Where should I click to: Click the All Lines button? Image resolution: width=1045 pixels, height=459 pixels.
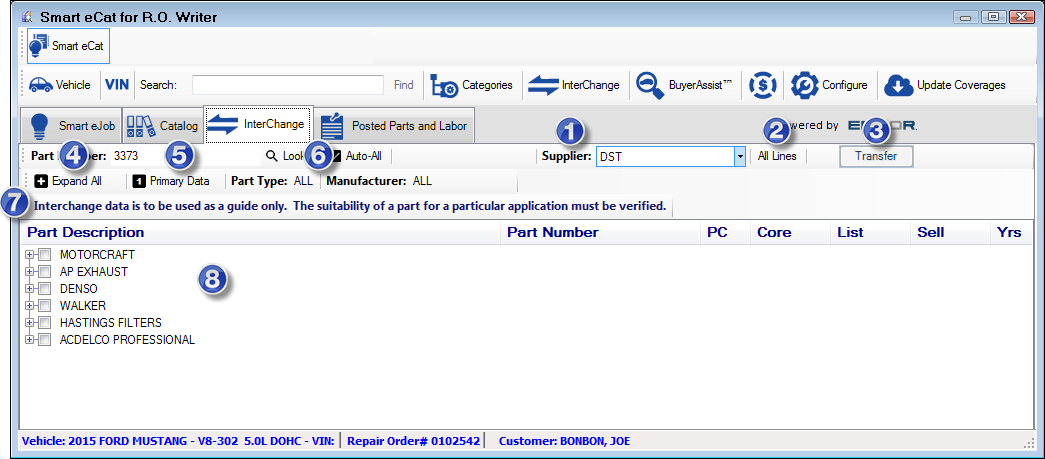(777, 157)
